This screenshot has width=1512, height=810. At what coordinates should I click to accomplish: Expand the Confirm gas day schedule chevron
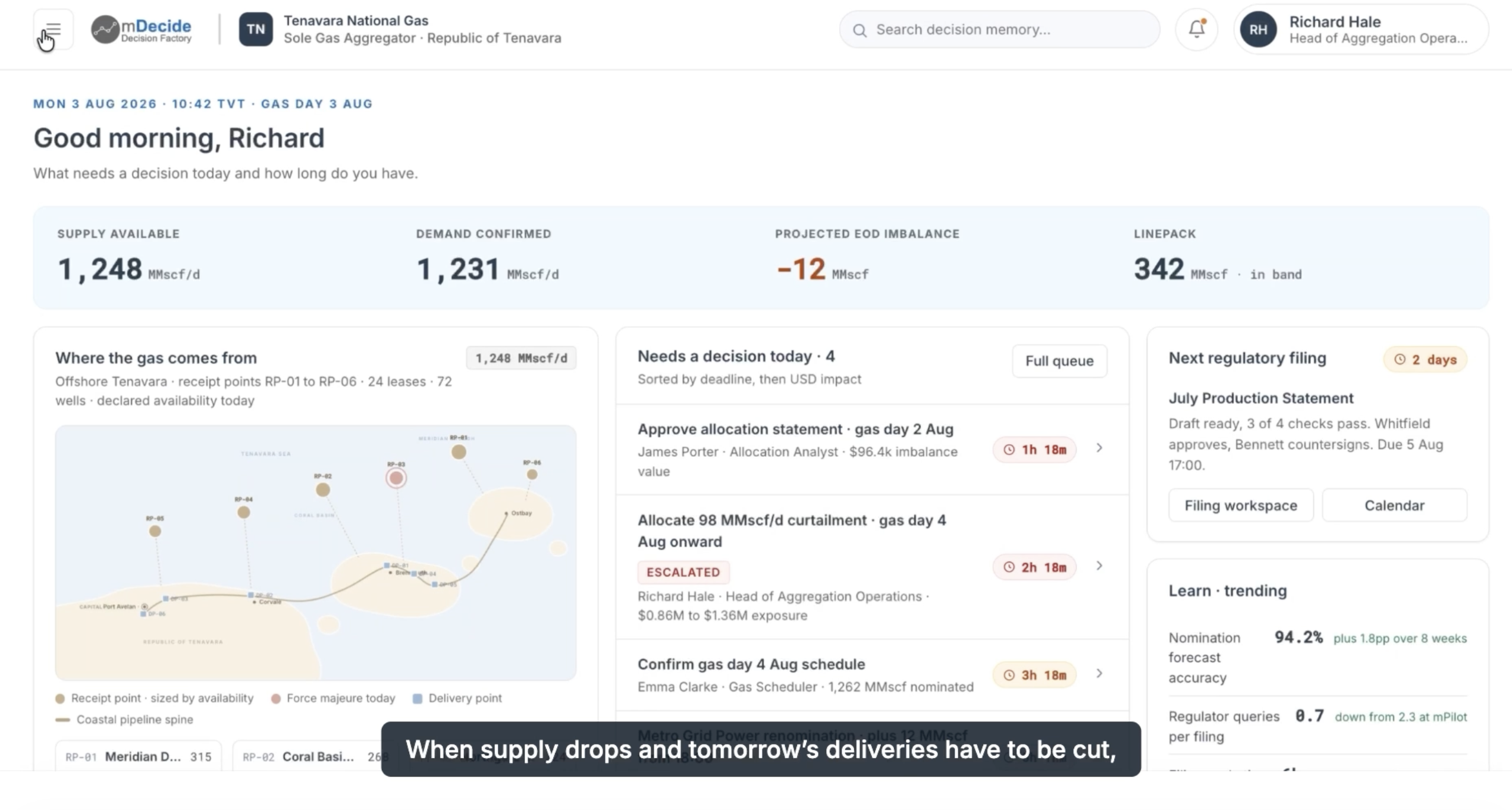[1099, 673]
